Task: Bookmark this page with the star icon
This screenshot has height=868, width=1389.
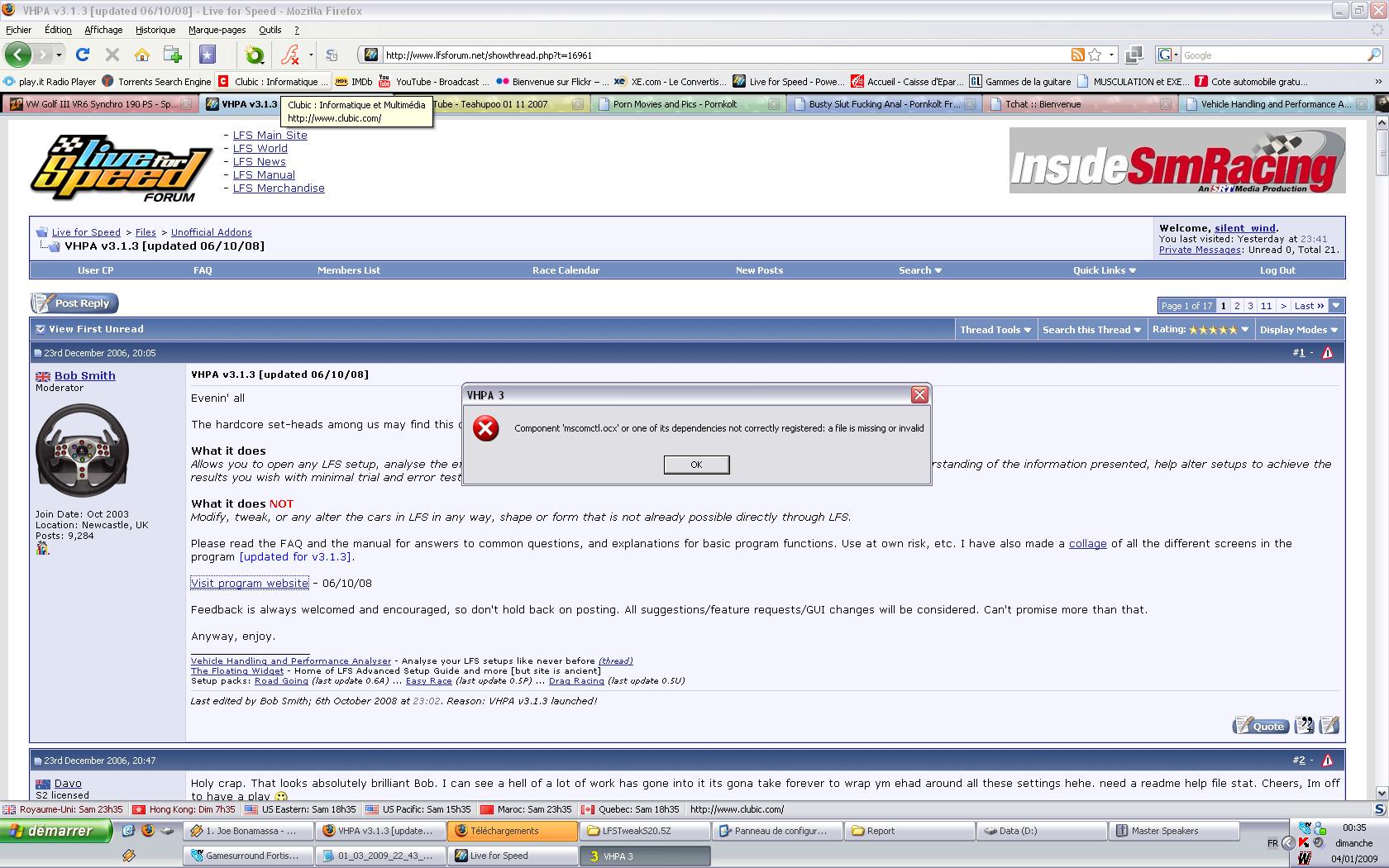Action: pyautogui.click(x=1095, y=55)
